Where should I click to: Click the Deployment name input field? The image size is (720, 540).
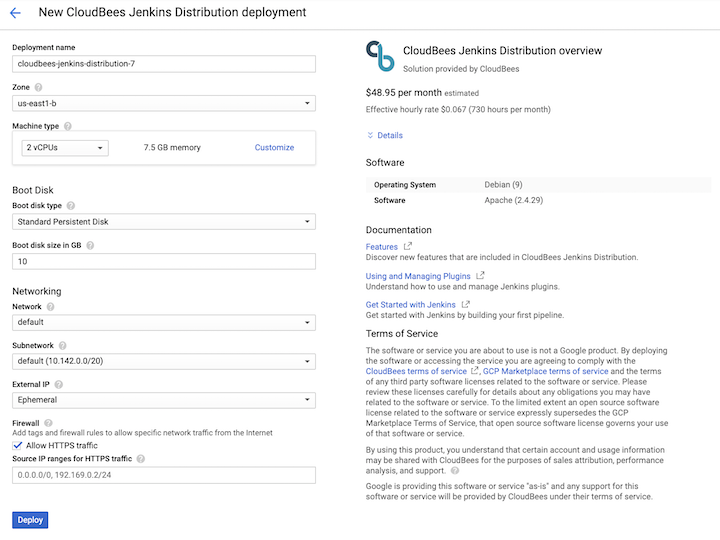pos(164,64)
